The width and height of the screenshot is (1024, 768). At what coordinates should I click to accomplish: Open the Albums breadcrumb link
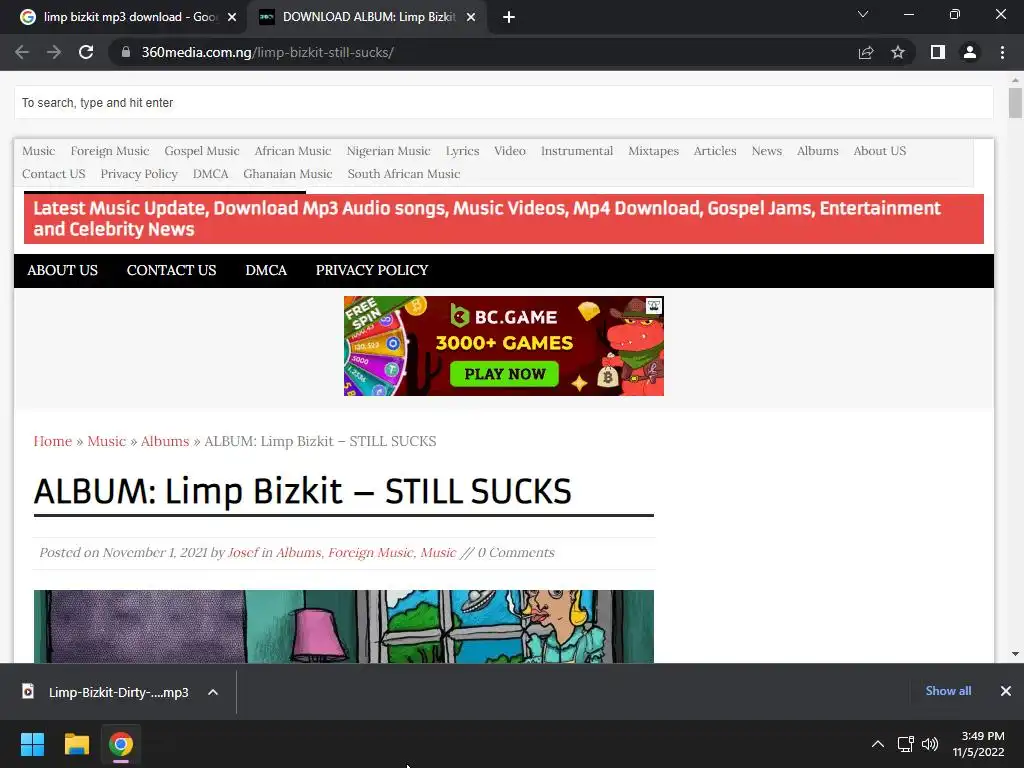[165, 441]
